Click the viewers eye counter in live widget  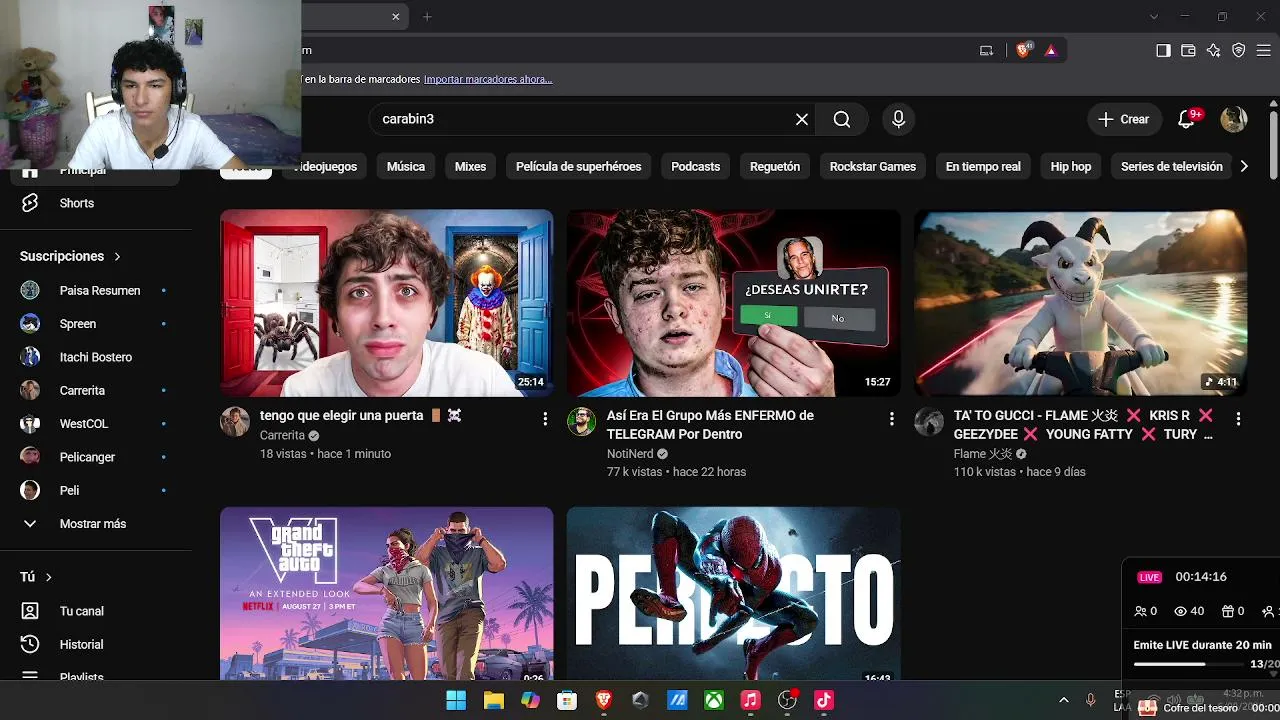click(x=1189, y=611)
